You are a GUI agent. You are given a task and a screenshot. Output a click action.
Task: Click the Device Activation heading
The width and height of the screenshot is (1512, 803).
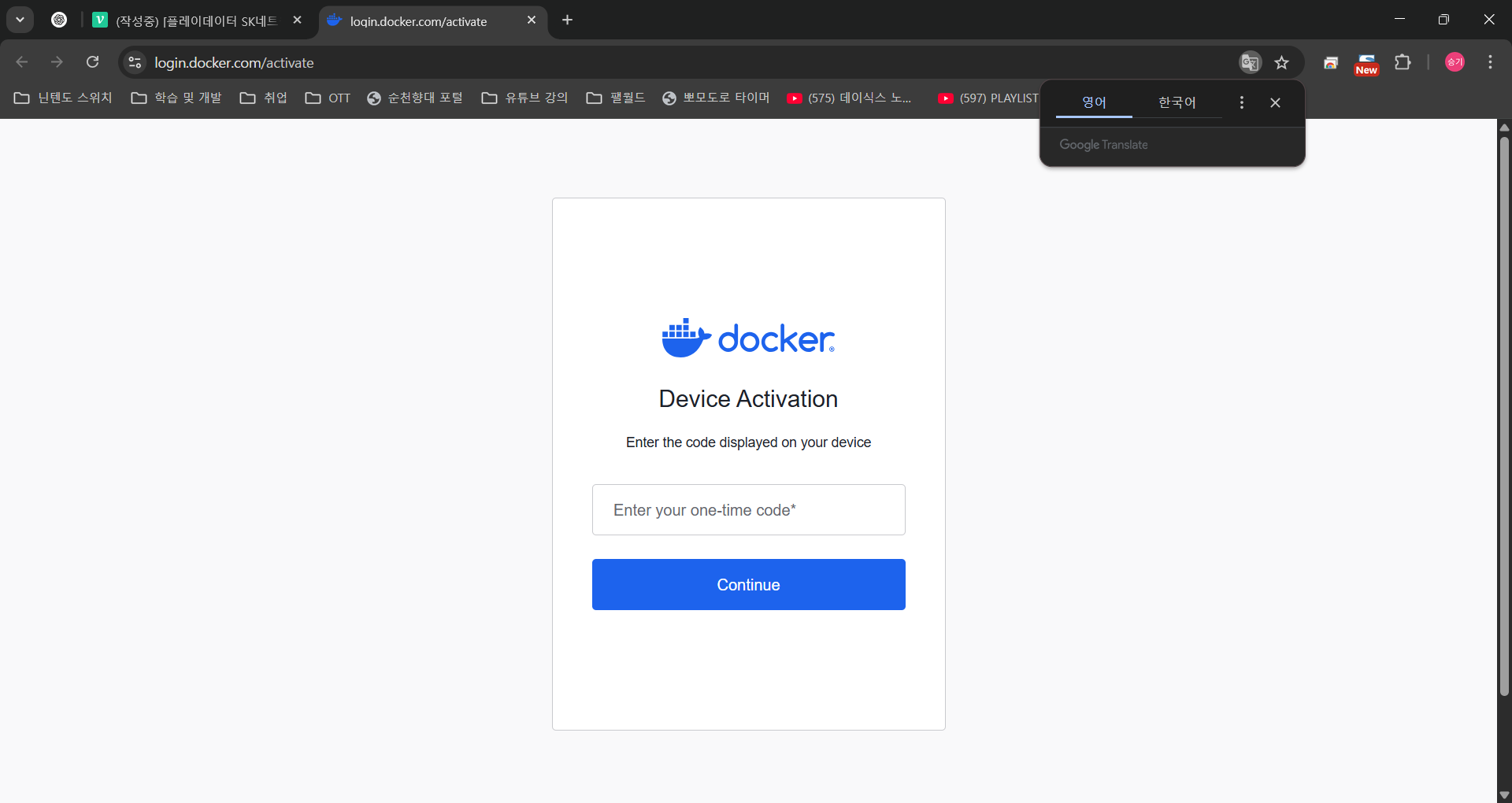748,399
